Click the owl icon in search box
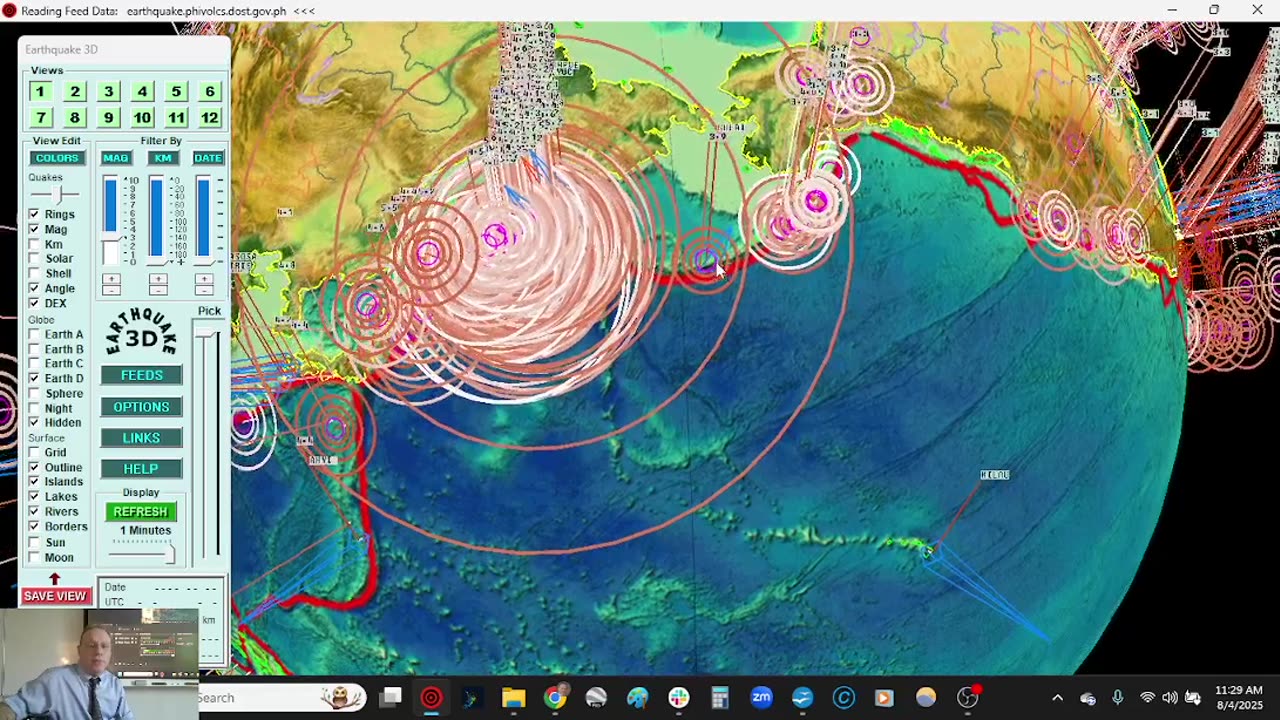 click(x=342, y=697)
